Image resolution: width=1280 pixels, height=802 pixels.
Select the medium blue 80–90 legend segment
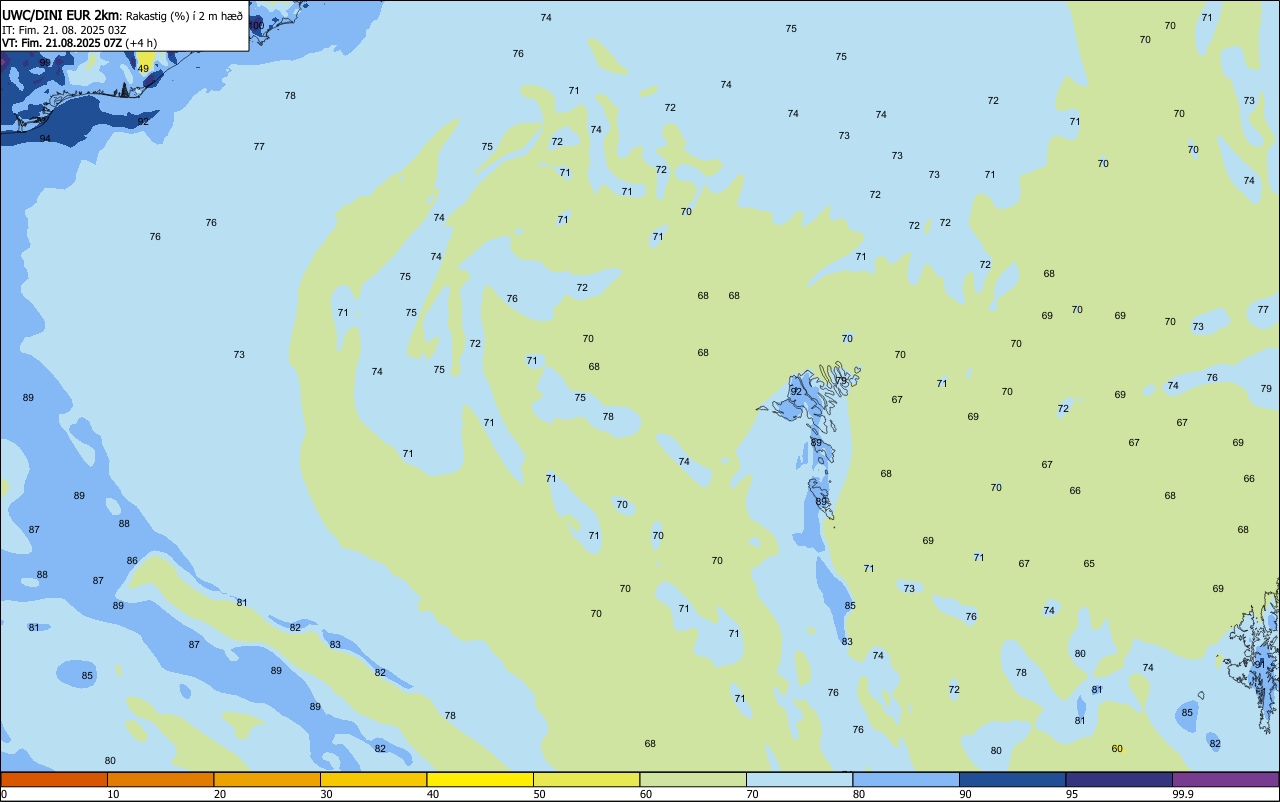[906, 779]
